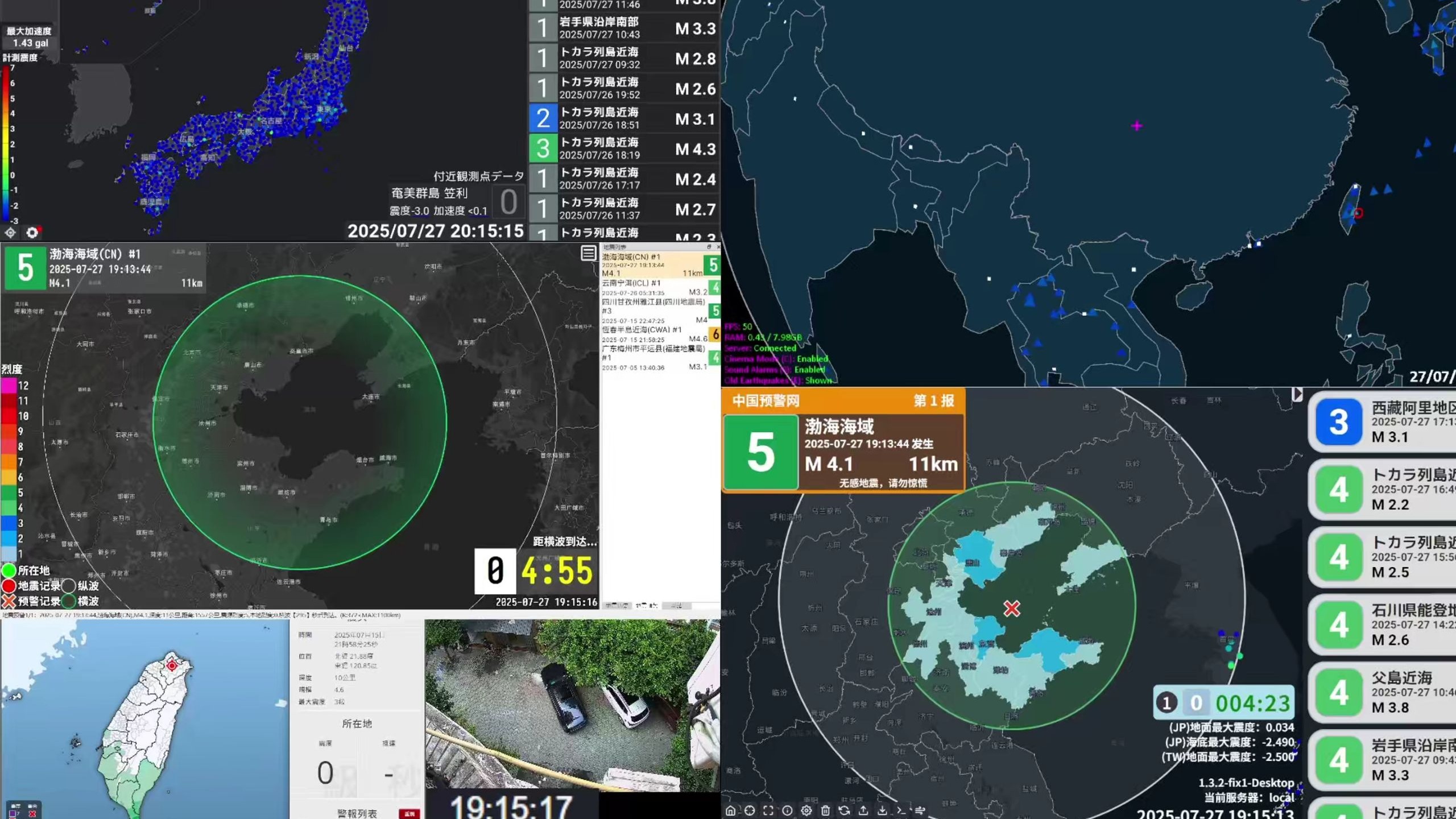Click 最大加速度 1.43 gal readout
This screenshot has width=1456, height=819.
click(30, 37)
